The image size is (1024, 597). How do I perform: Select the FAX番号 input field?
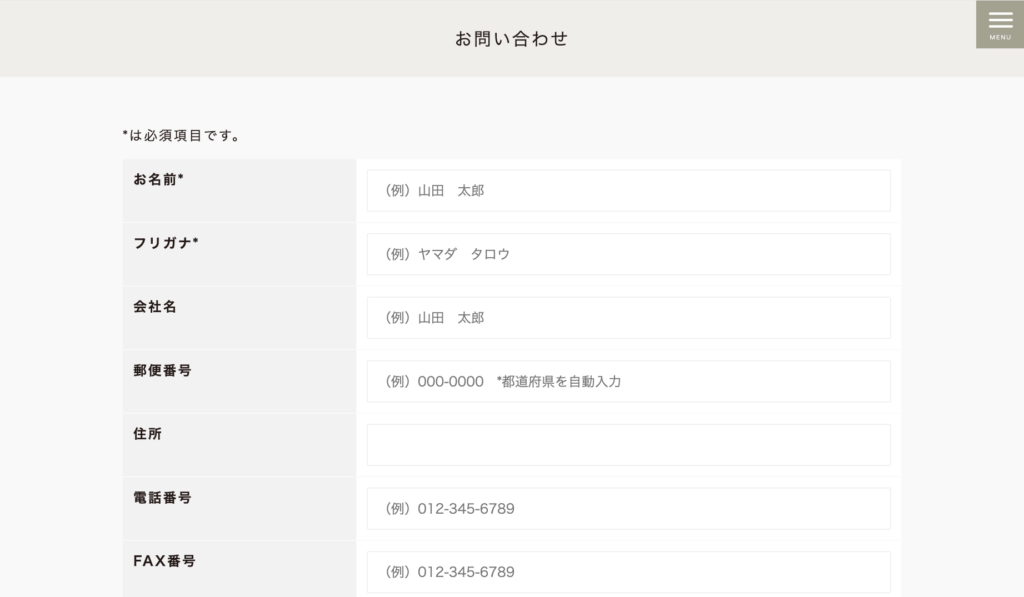pyautogui.click(x=628, y=572)
